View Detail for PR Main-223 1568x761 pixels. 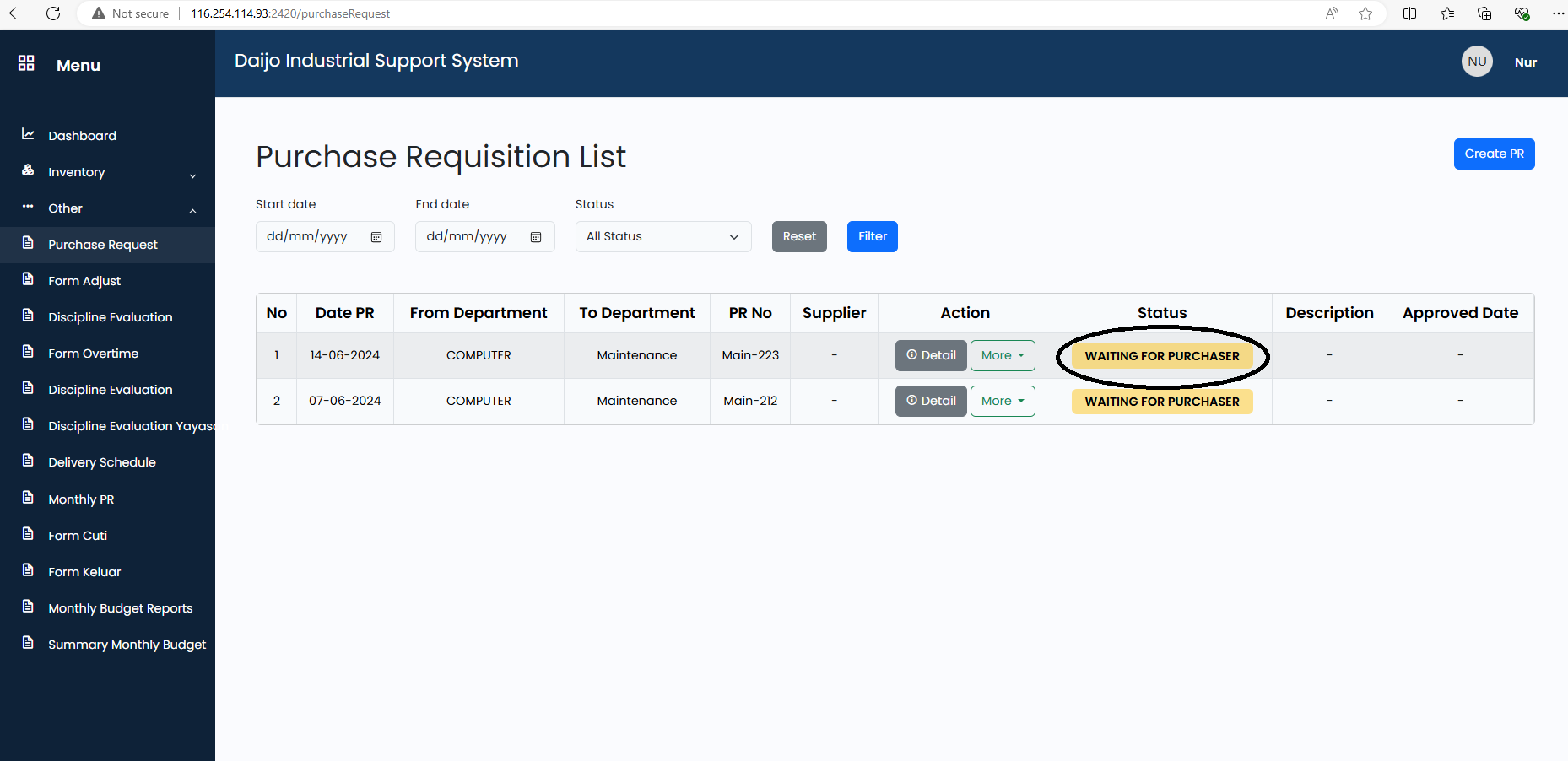pos(930,356)
